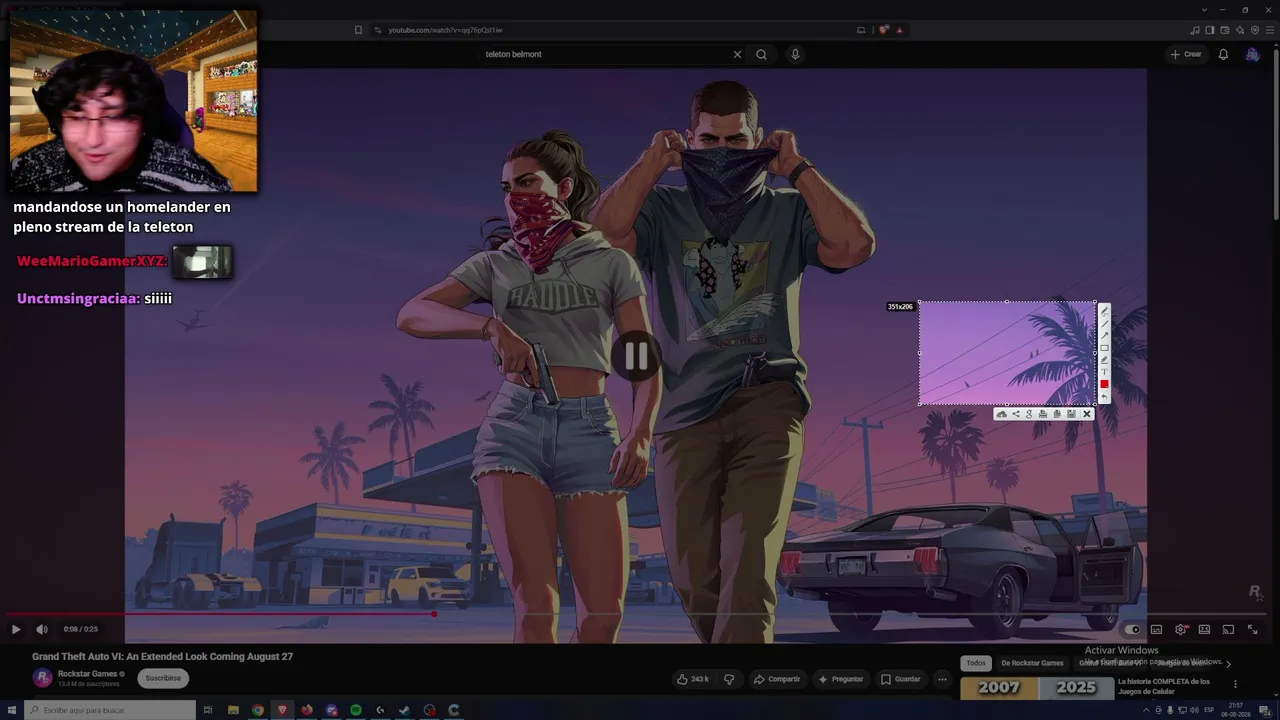Image resolution: width=1280 pixels, height=720 pixels.
Task: Print the selected screenshot area
Action: [x=1043, y=414]
